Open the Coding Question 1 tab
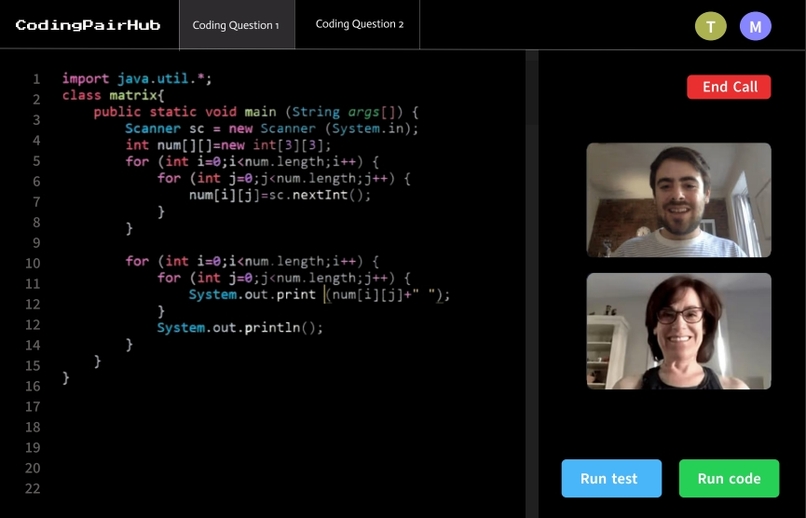Image resolution: width=806 pixels, height=518 pixels. pyautogui.click(x=237, y=25)
